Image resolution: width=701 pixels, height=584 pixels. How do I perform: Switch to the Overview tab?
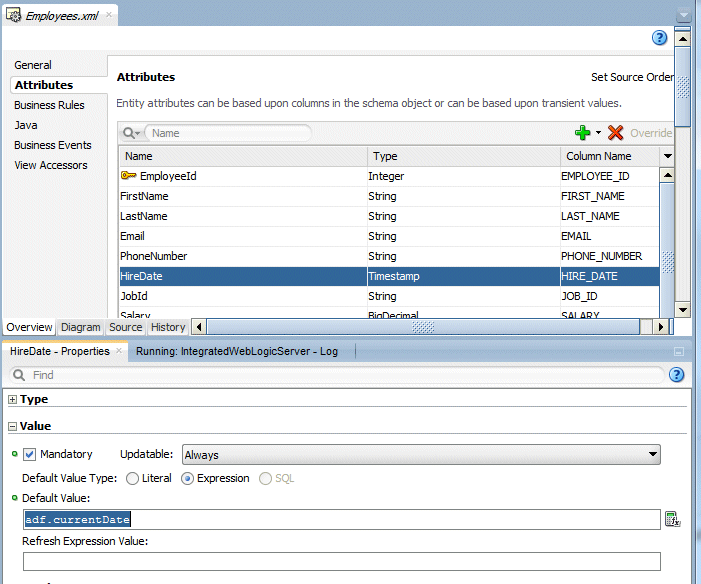click(29, 327)
